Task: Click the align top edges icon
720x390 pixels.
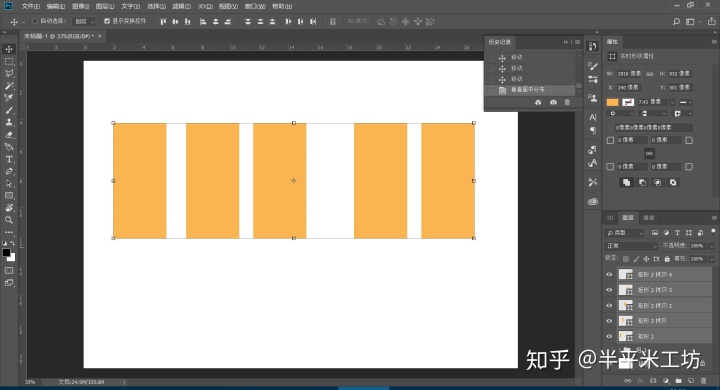Action: pyautogui.click(x=163, y=22)
